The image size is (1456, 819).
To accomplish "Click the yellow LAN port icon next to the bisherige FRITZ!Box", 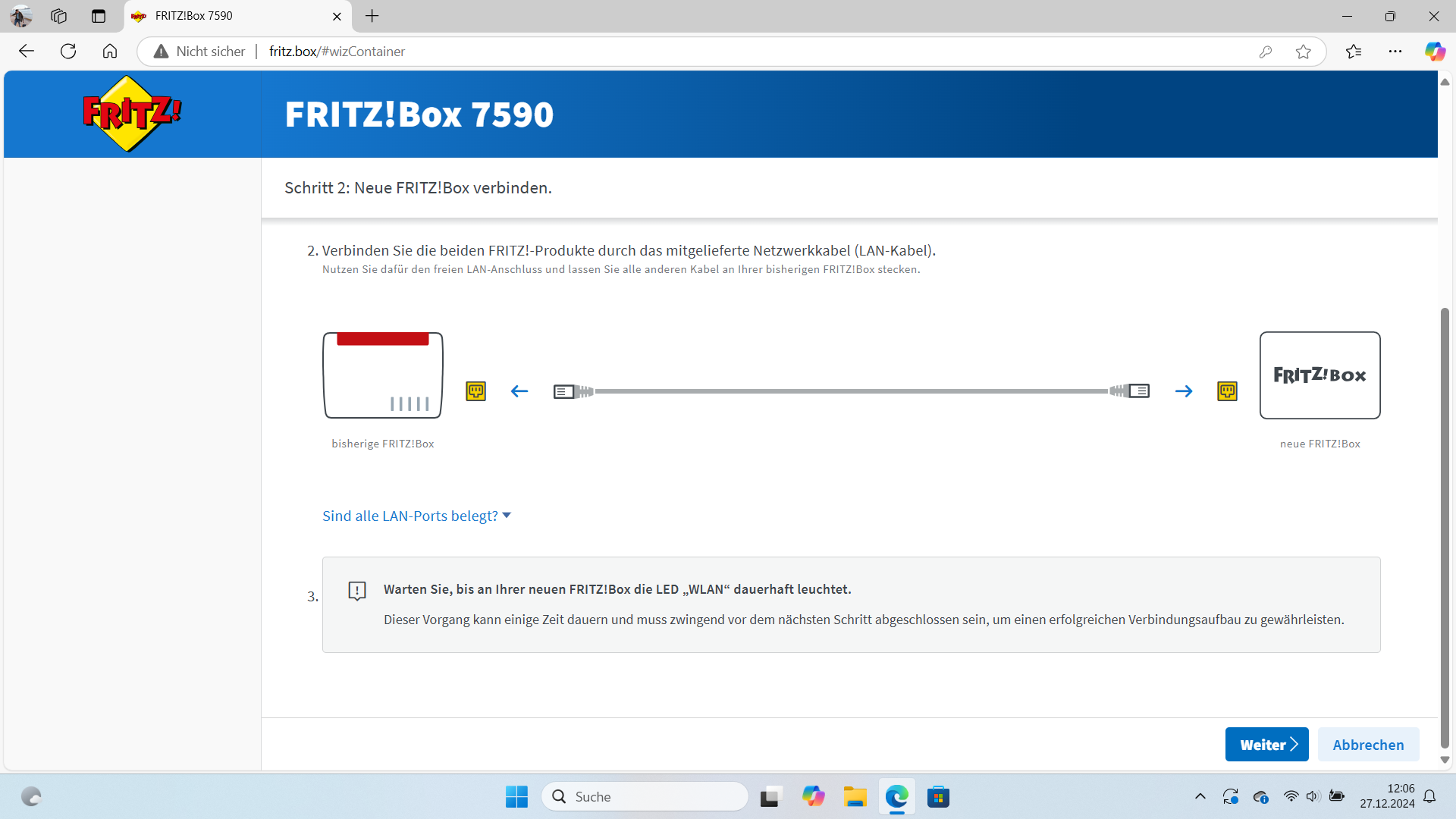I will (x=475, y=391).
